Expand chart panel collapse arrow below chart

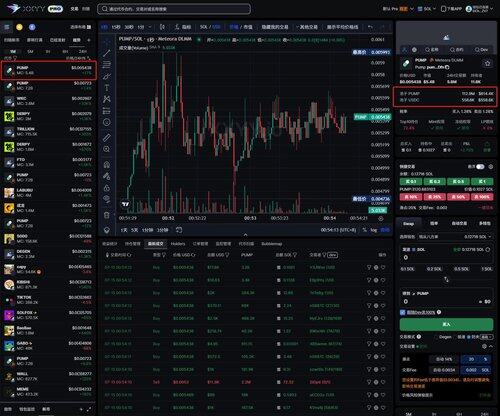click(x=245, y=235)
